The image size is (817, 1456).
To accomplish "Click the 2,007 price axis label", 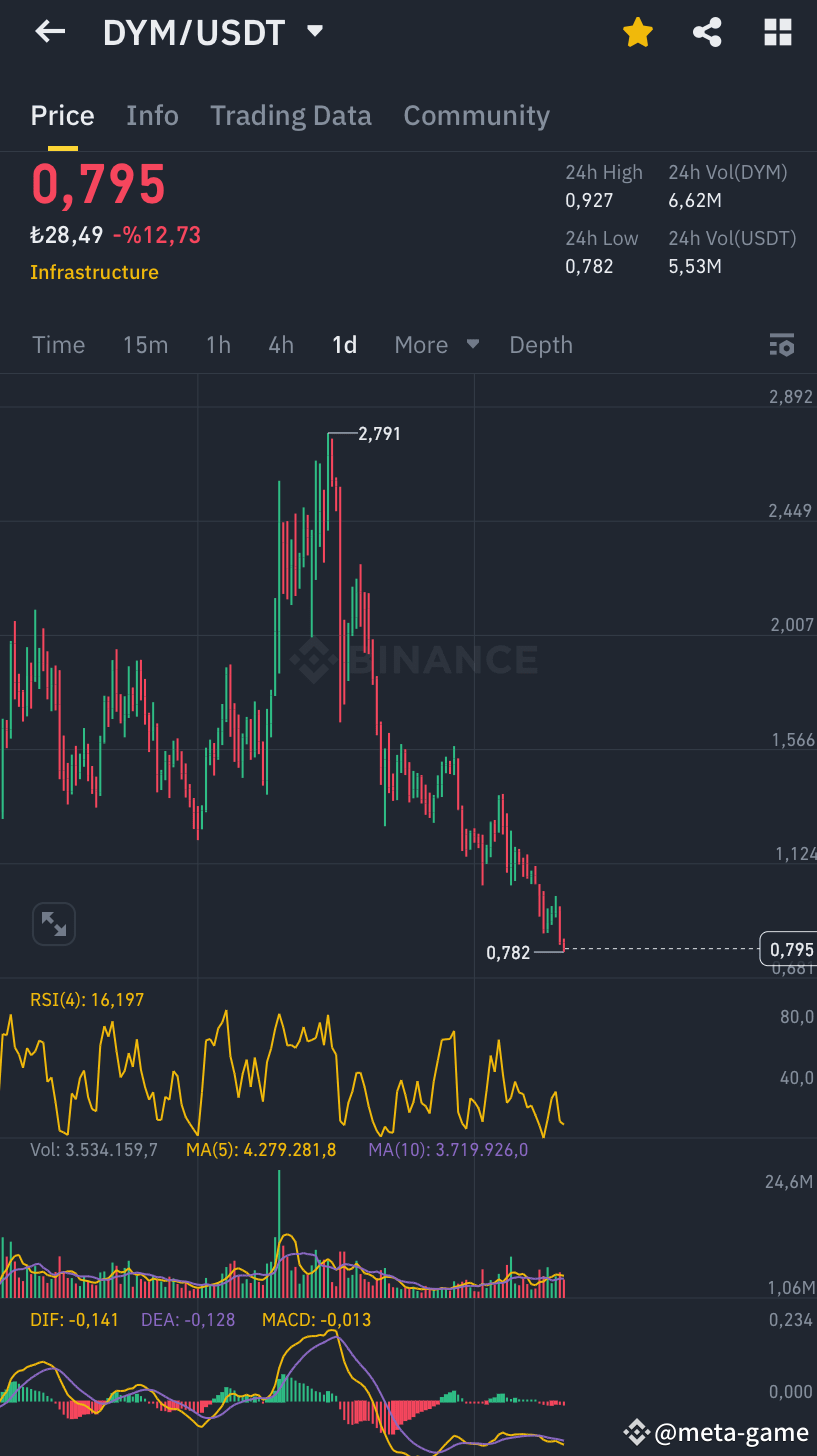I will [x=791, y=625].
